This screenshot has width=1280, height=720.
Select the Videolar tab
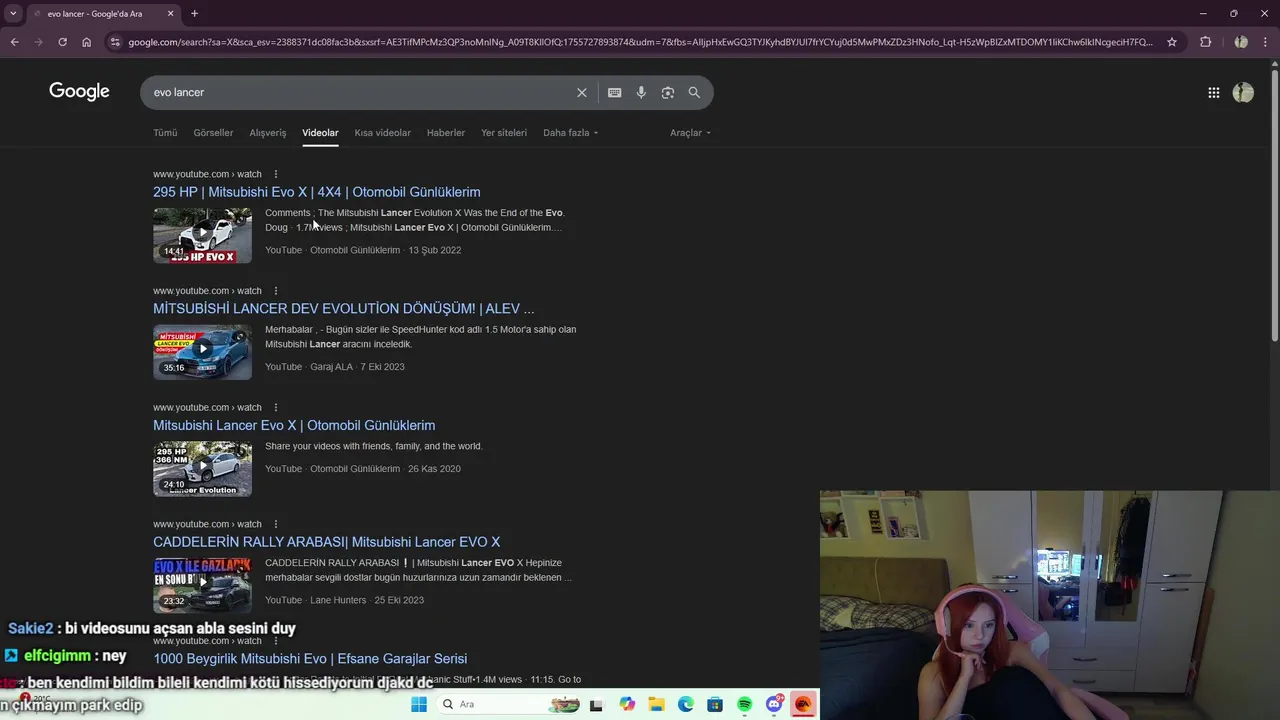tap(320, 132)
